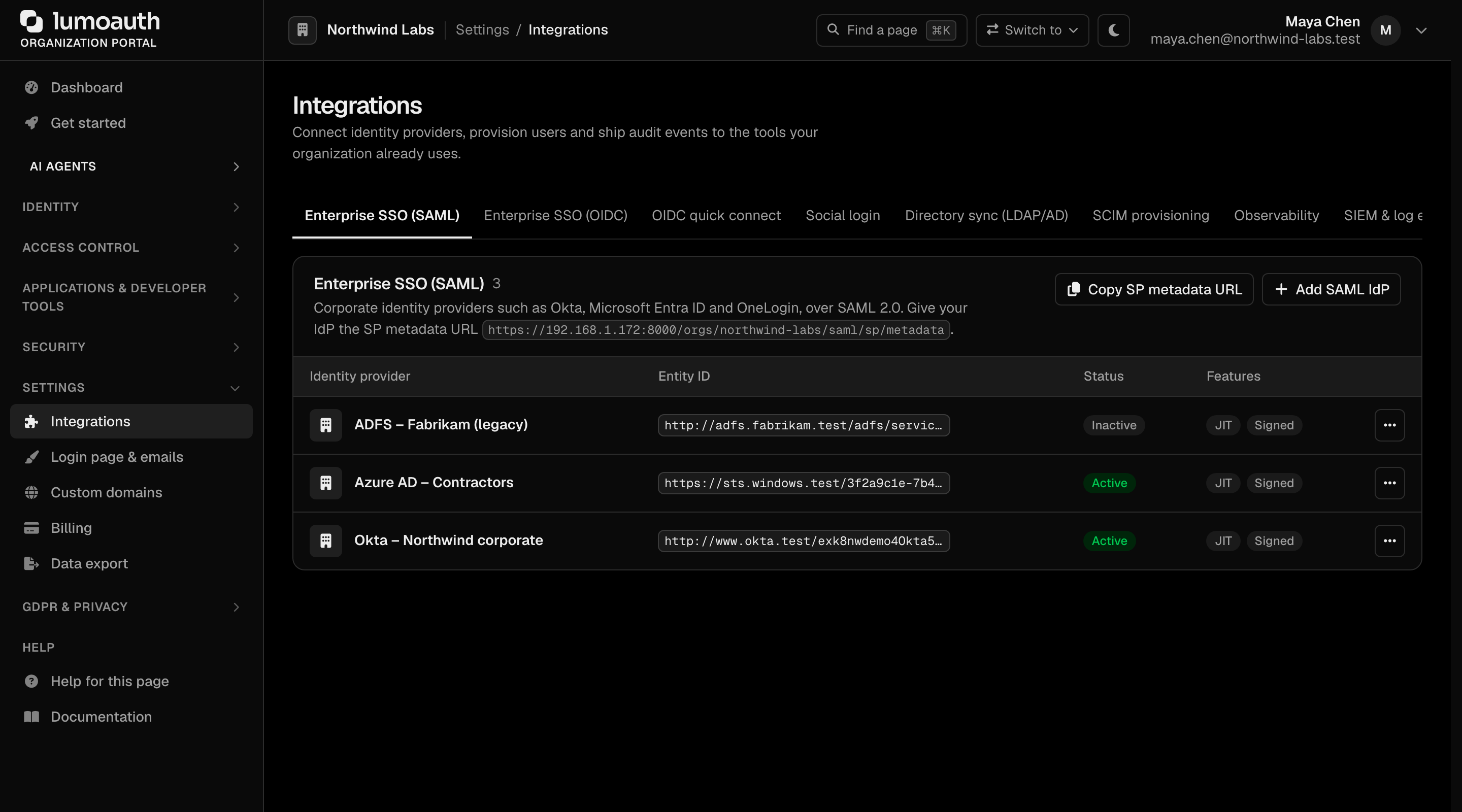Click the Northwind Labs building icon
1462x812 pixels.
(303, 30)
